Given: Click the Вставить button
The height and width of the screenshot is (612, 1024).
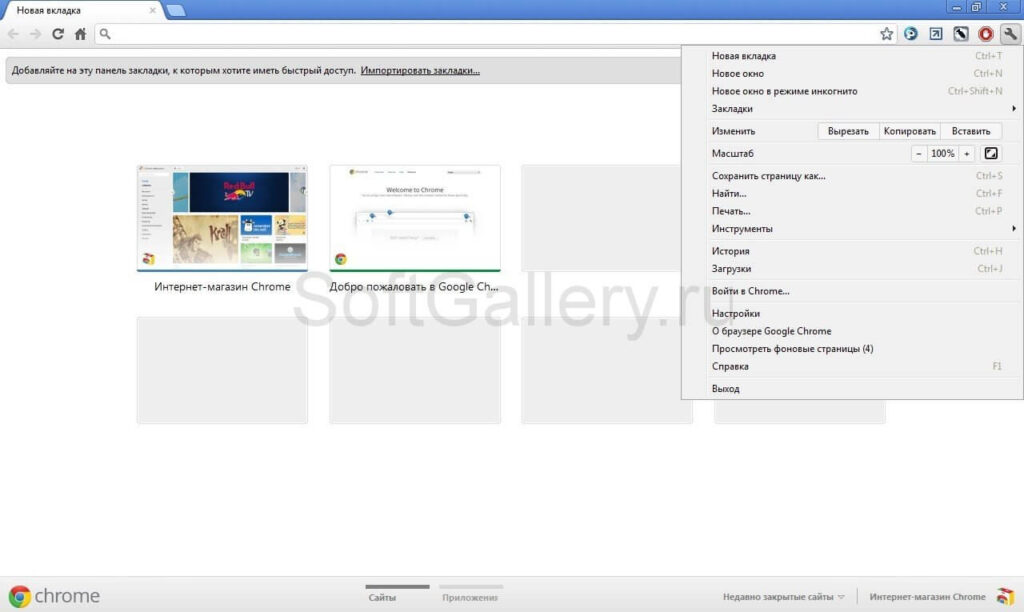Looking at the screenshot, I should pos(970,131).
